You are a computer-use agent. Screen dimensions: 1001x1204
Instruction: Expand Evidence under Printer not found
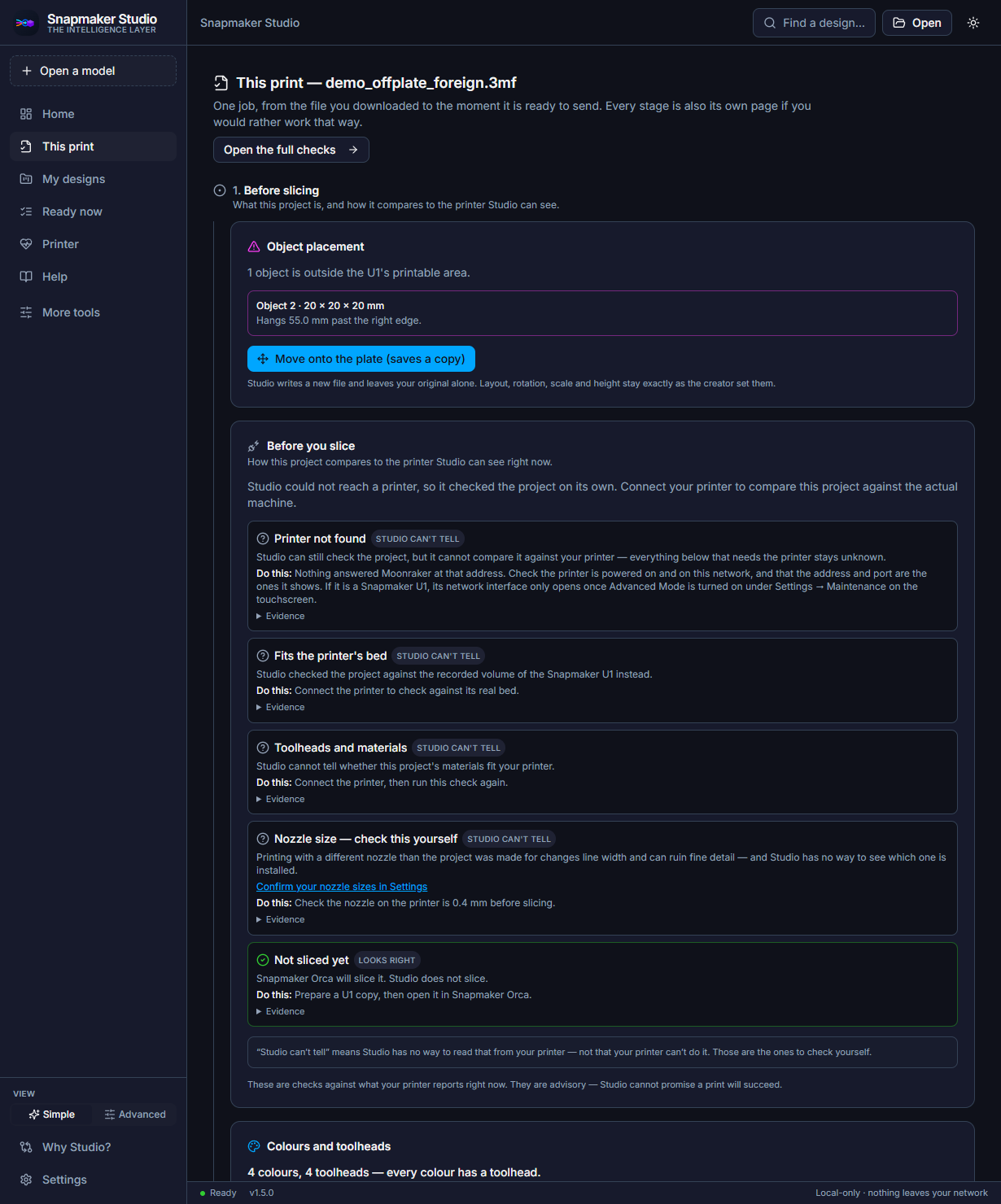tap(281, 616)
